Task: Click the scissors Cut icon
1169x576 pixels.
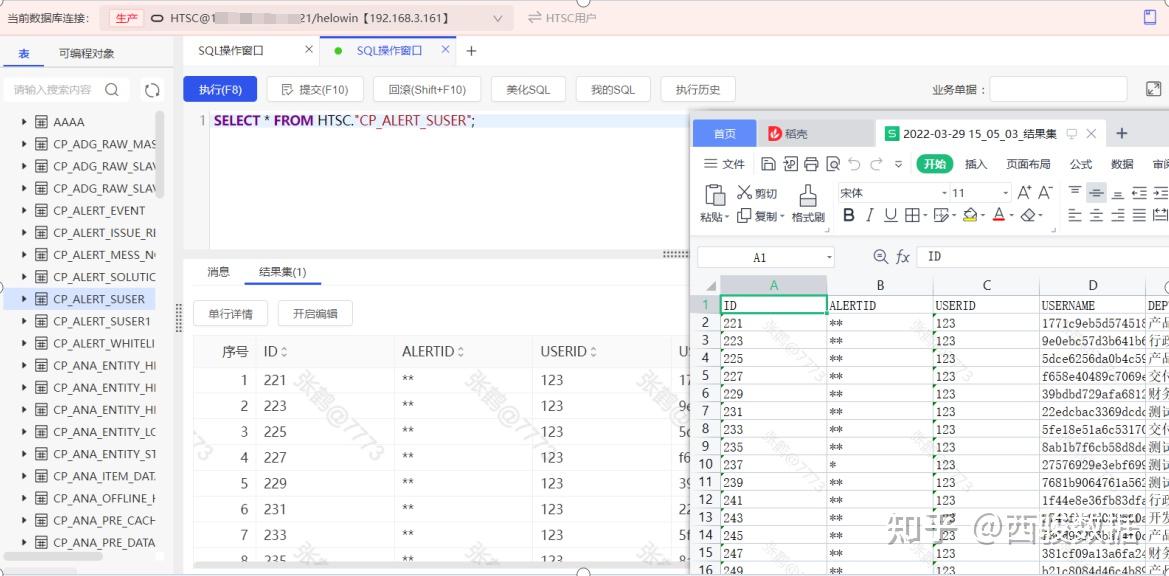Action: [x=744, y=192]
